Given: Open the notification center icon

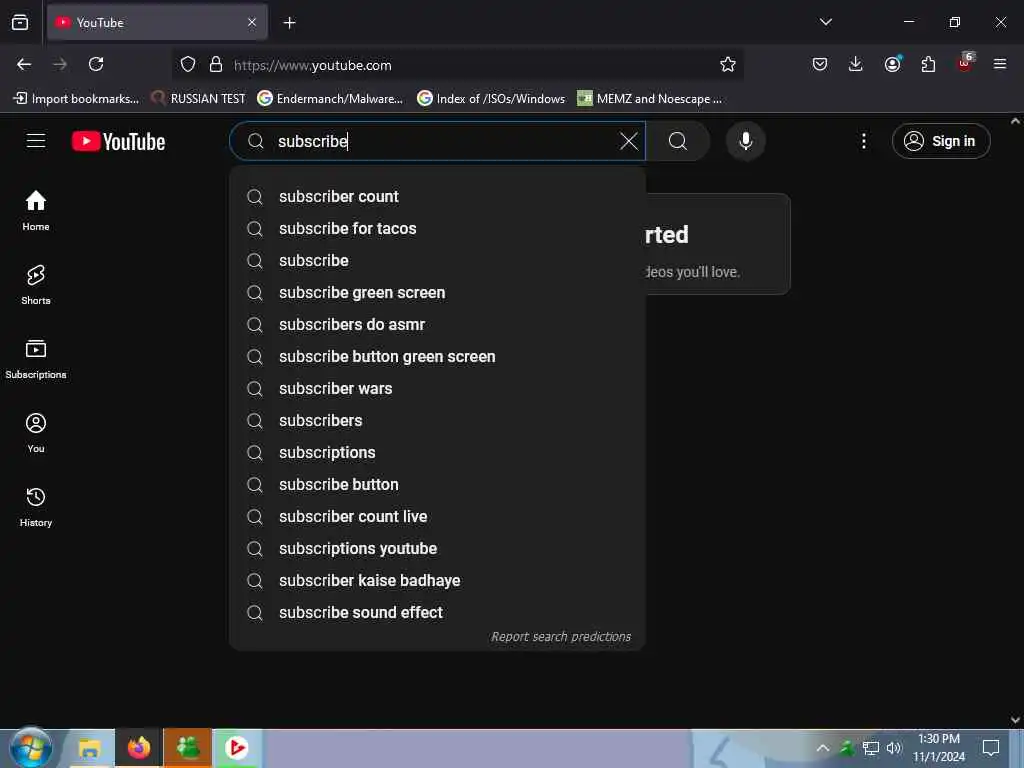Looking at the screenshot, I should coord(991,748).
